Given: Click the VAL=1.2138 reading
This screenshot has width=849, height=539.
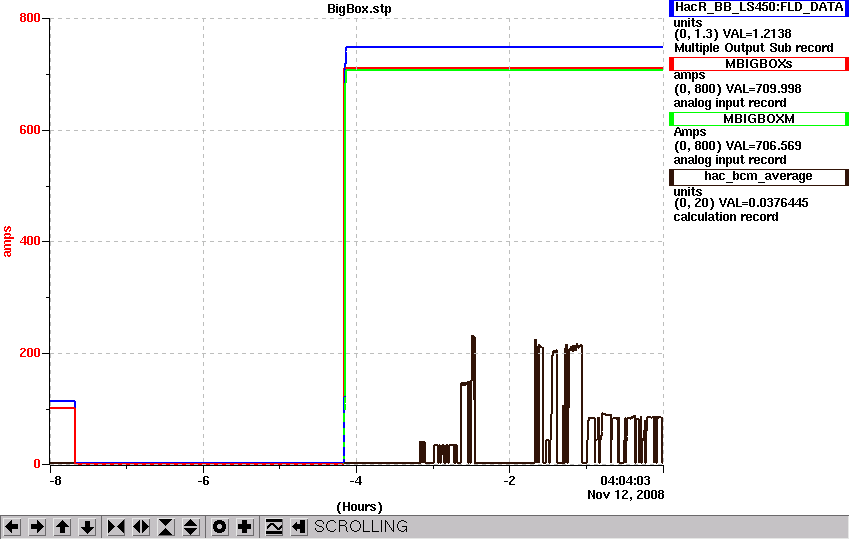Looking at the screenshot, I should coord(757,34).
